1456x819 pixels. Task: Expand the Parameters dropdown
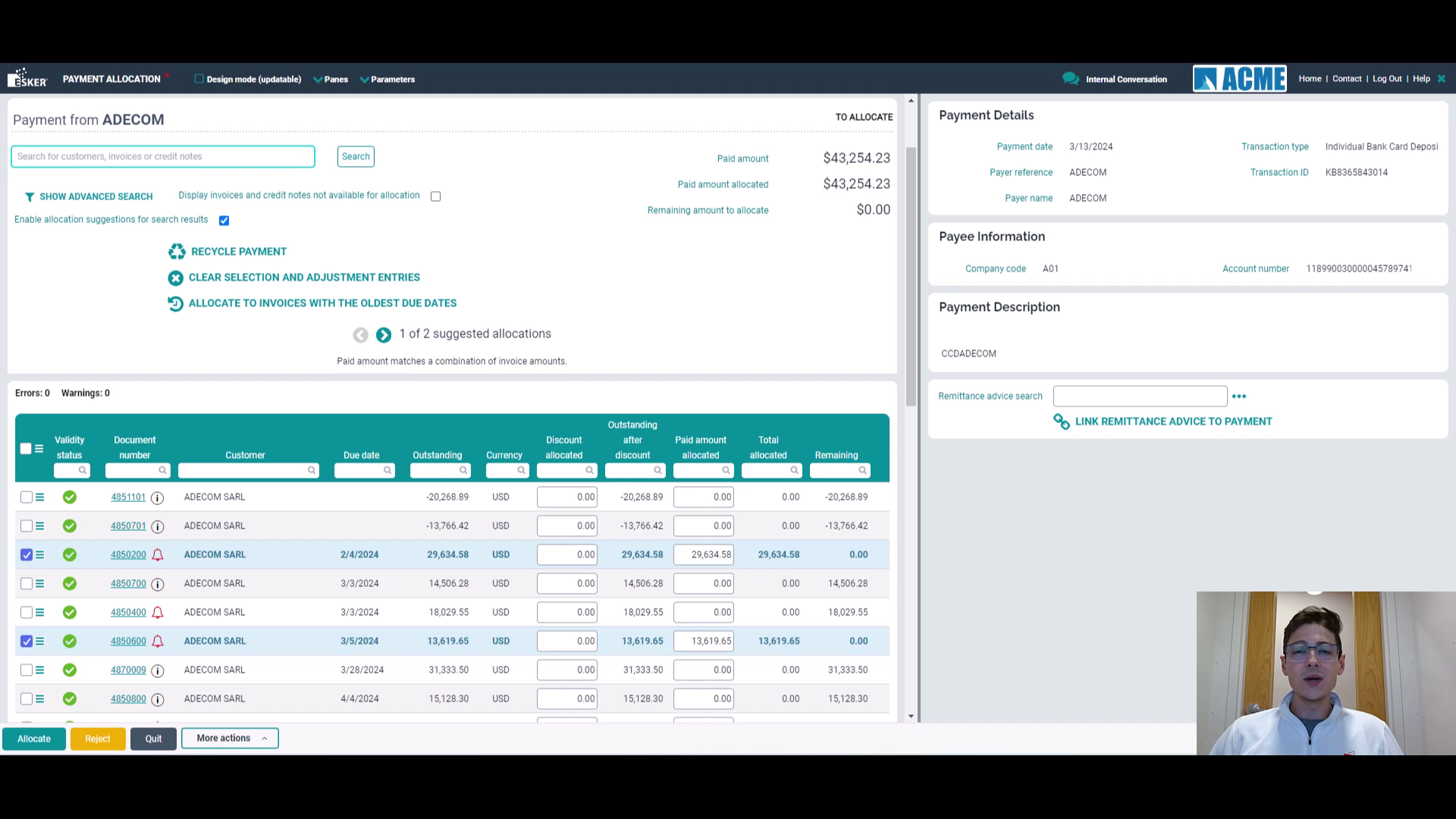(388, 79)
